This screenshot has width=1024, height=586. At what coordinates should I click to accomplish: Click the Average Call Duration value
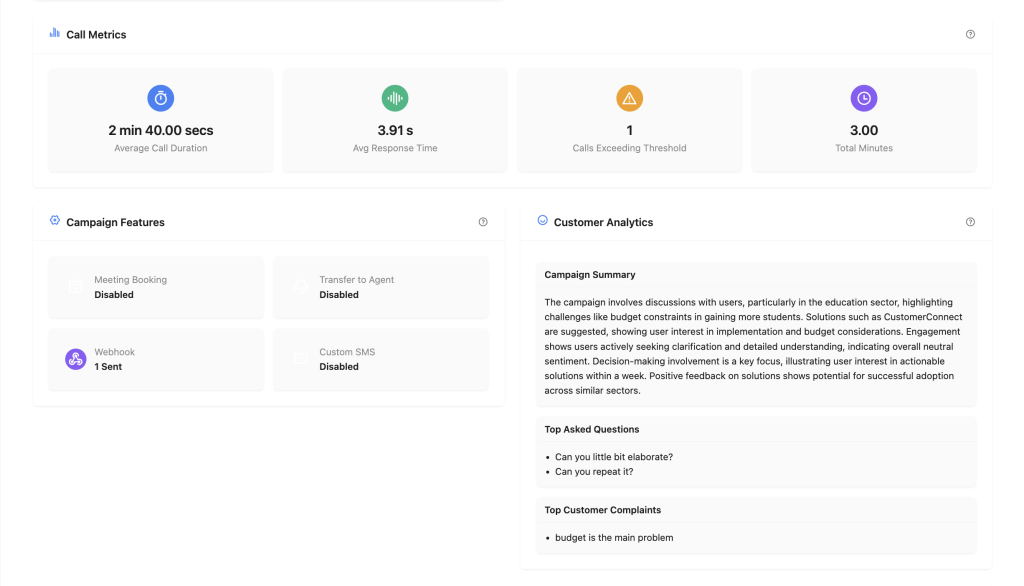point(161,130)
